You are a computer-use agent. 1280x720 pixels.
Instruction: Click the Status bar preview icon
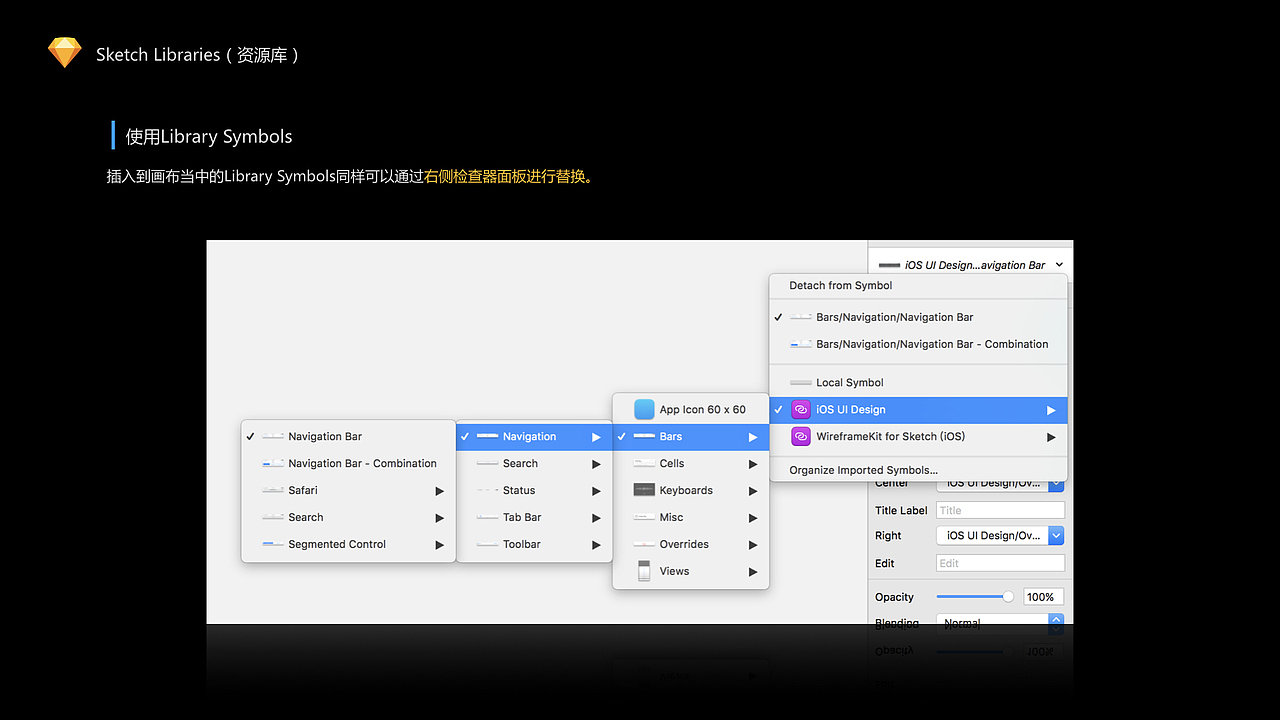(x=487, y=490)
